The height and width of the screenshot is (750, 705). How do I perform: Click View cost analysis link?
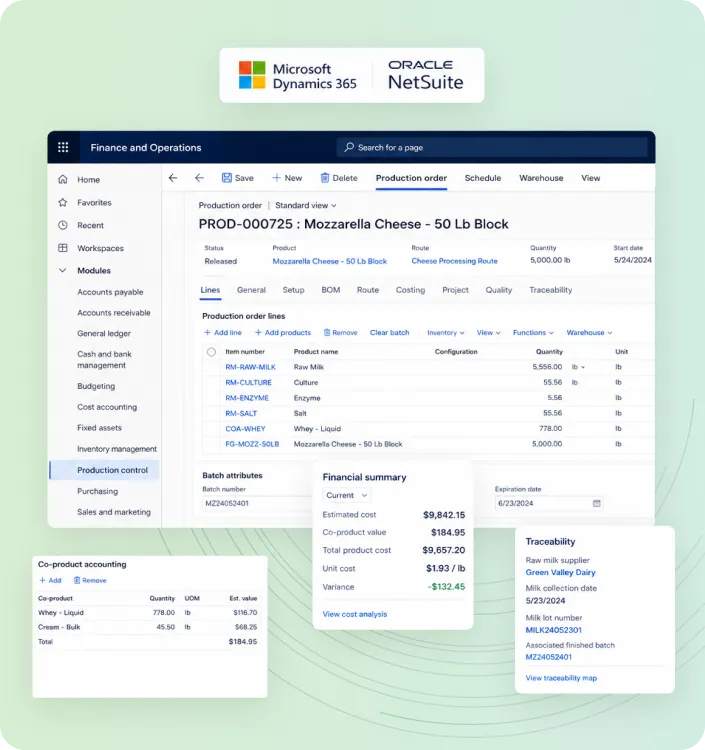[x=354, y=614]
